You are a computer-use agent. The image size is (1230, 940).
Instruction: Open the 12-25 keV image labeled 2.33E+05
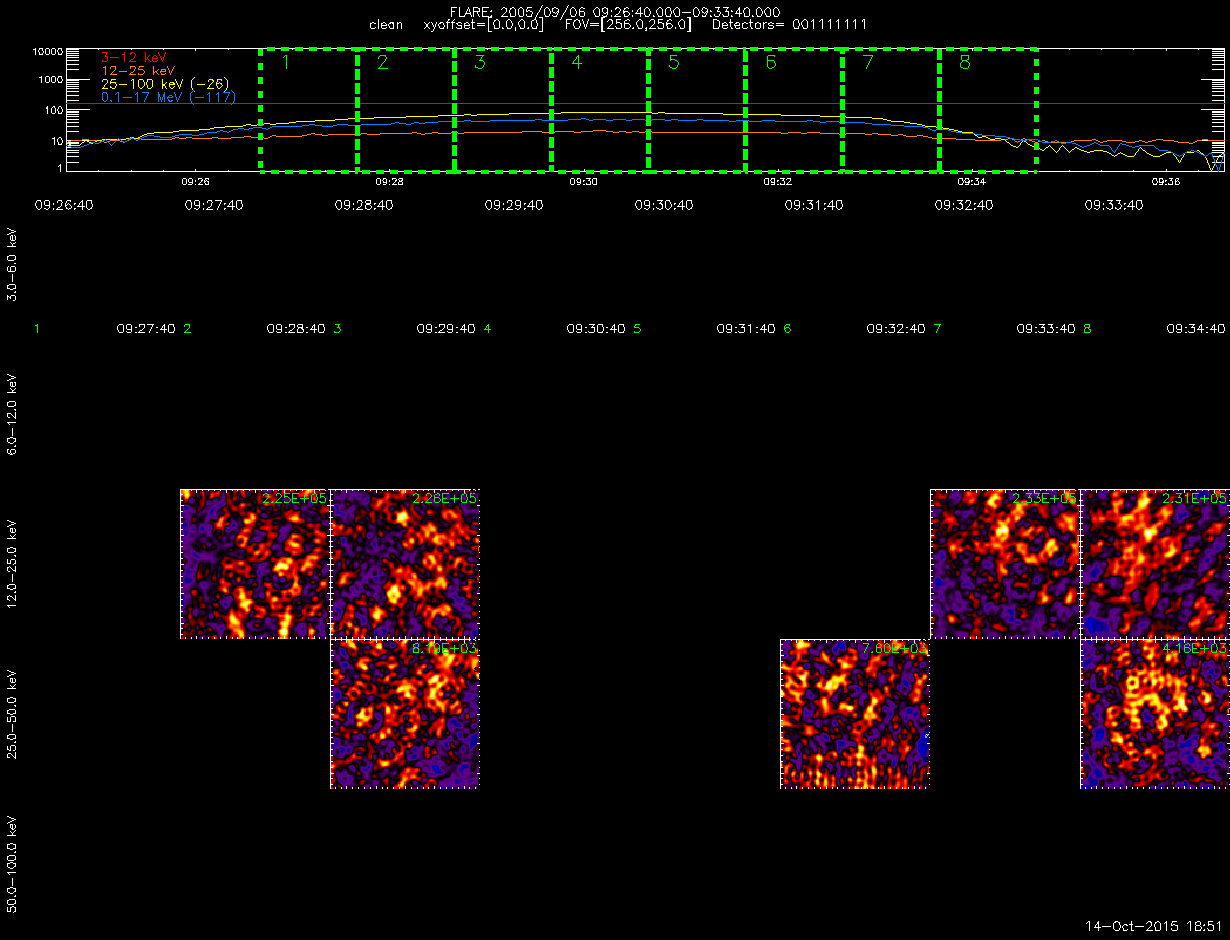(1005, 564)
